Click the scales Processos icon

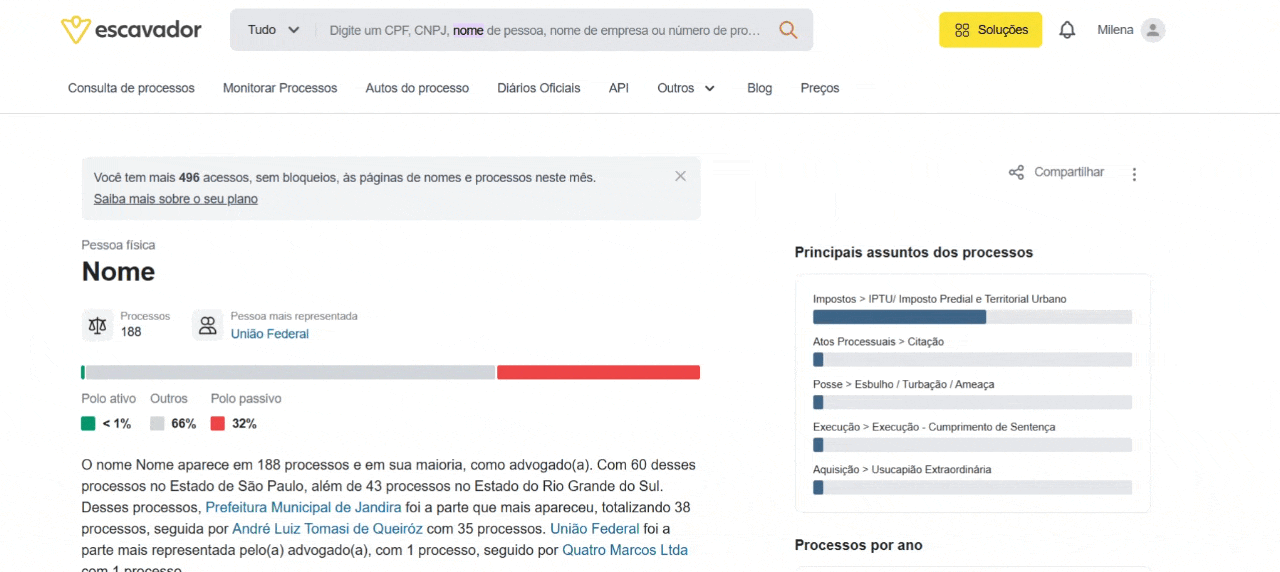point(97,325)
